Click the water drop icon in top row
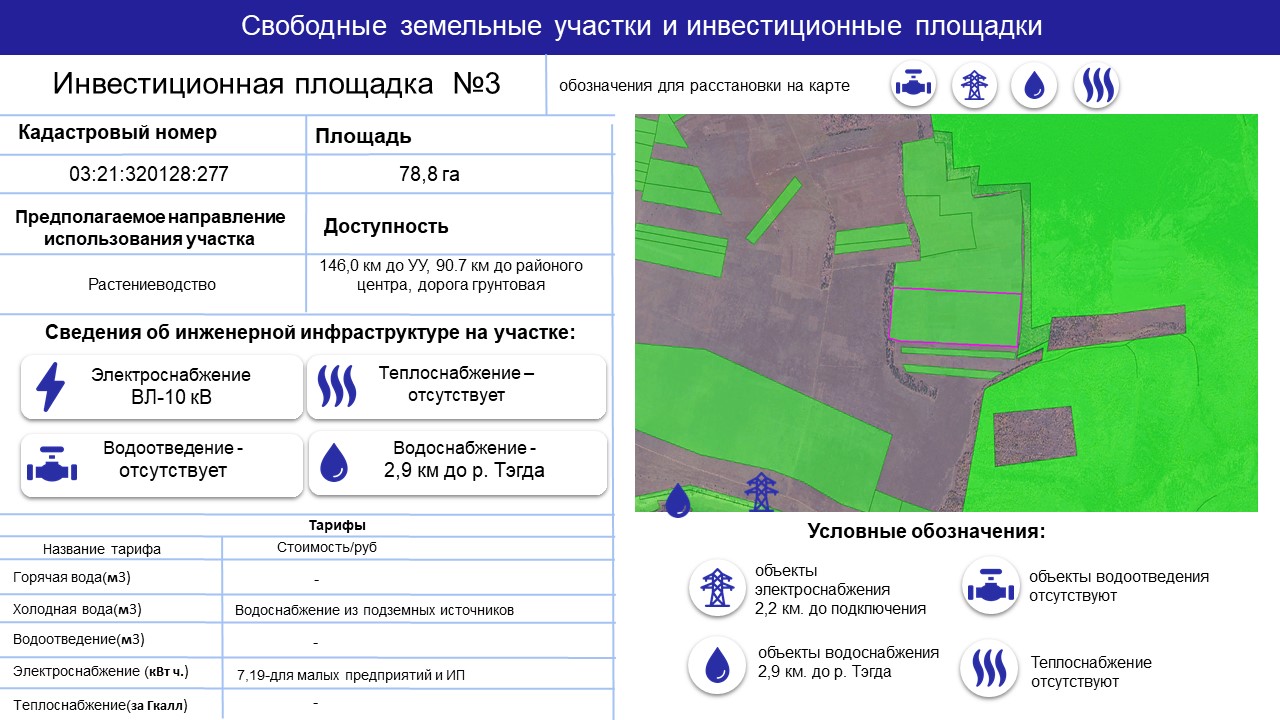Viewport: 1280px width, 720px height. click(1034, 86)
